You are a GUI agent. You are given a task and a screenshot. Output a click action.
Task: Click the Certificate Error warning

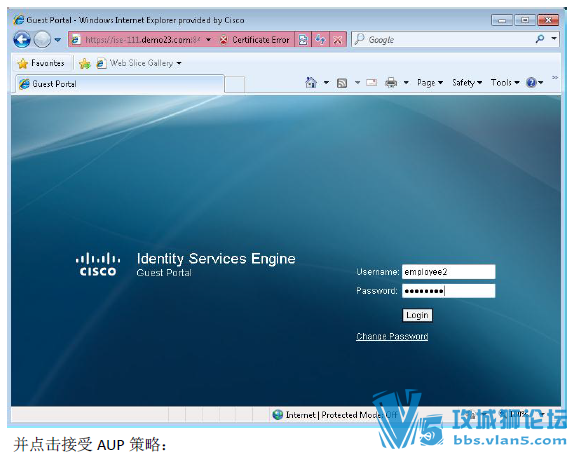(255, 39)
